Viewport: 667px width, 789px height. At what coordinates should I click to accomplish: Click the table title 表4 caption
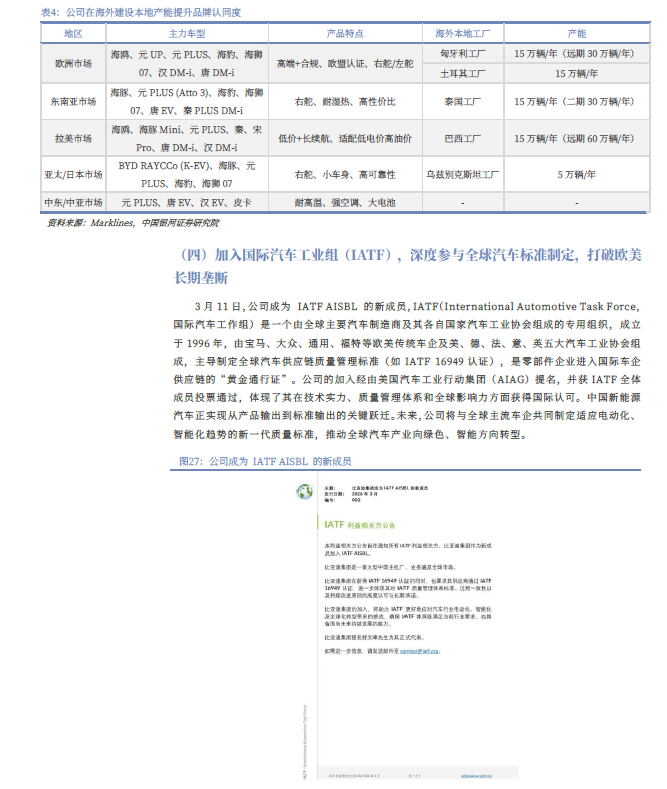141,12
